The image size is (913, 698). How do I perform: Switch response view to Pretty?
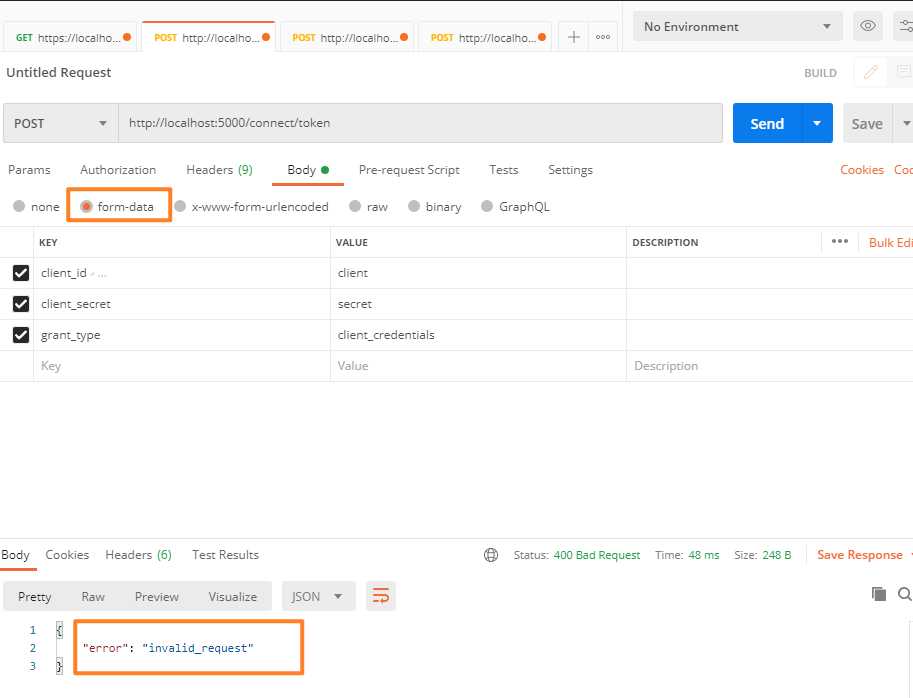click(x=34, y=597)
